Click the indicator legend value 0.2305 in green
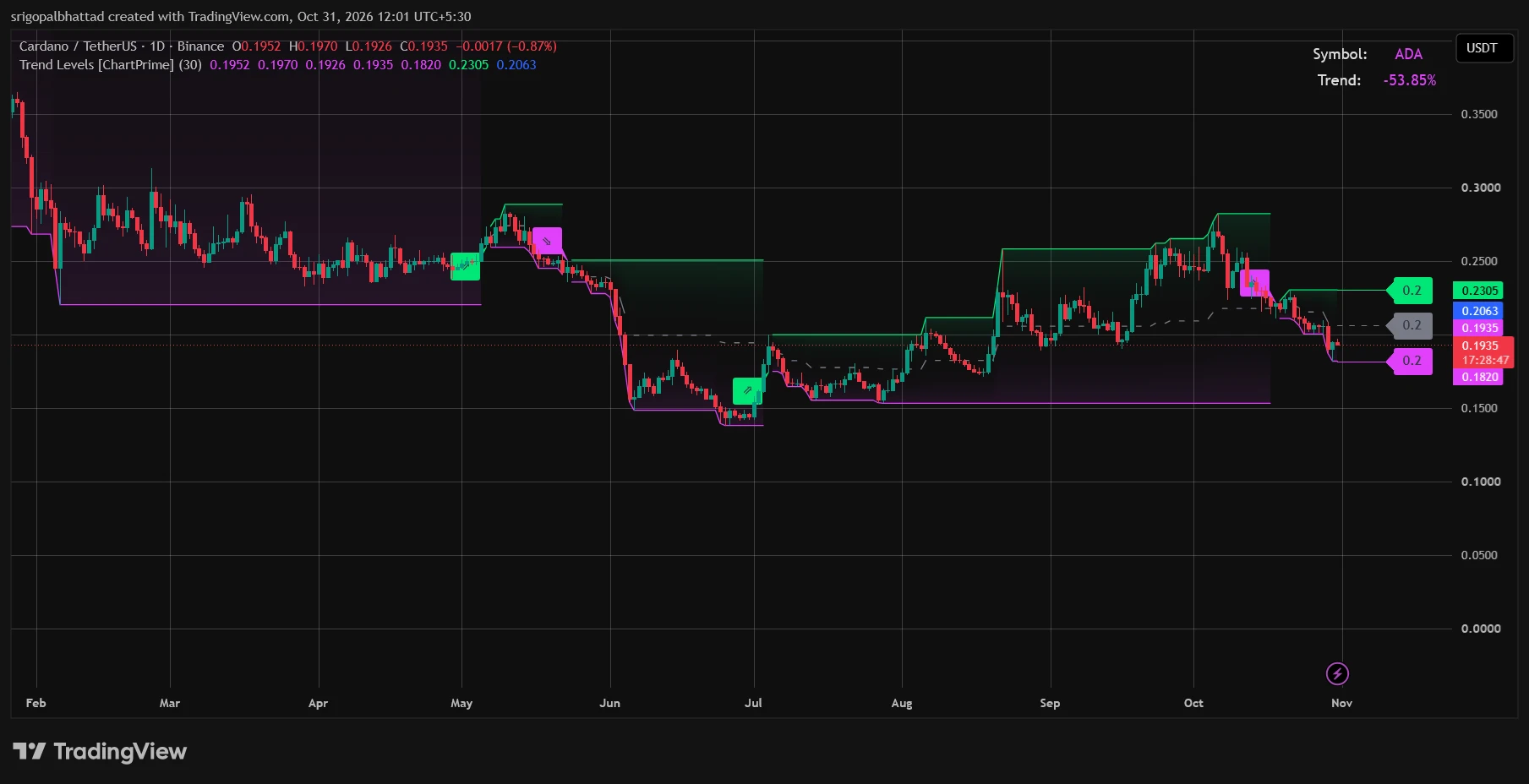Image resolution: width=1529 pixels, height=784 pixels. click(x=468, y=65)
